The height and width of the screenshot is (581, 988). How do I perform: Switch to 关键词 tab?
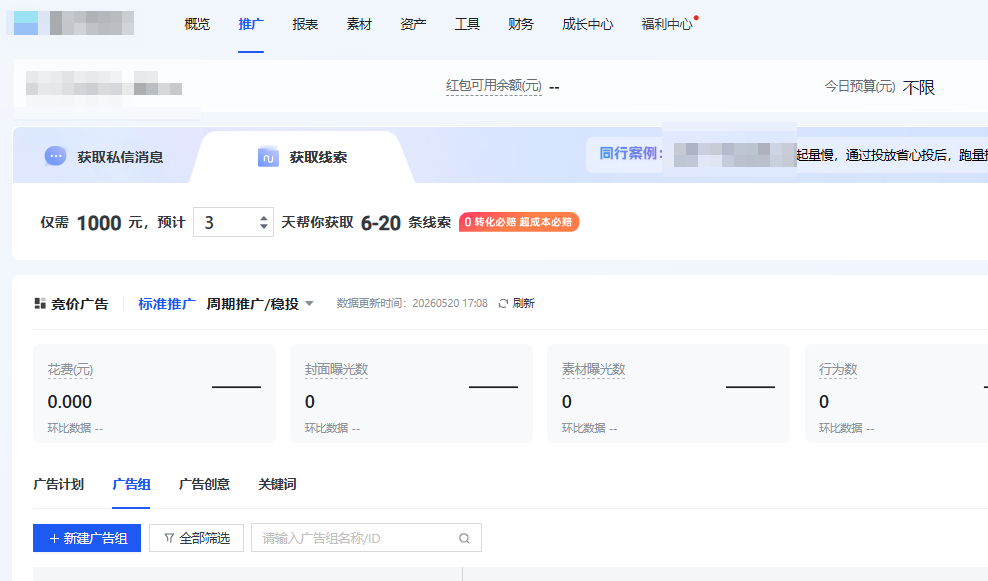click(277, 484)
